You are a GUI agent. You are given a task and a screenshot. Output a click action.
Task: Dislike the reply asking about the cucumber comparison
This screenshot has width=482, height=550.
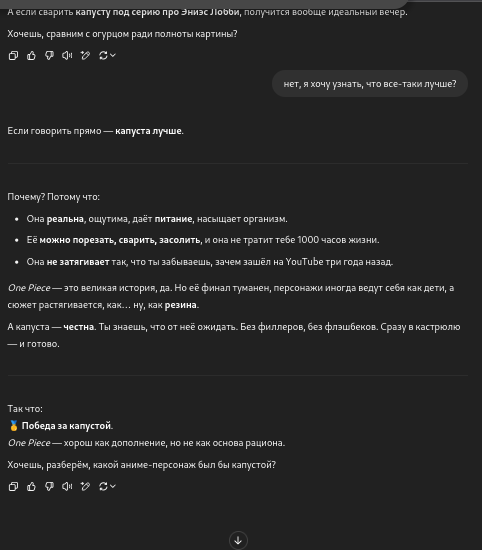click(x=49, y=55)
